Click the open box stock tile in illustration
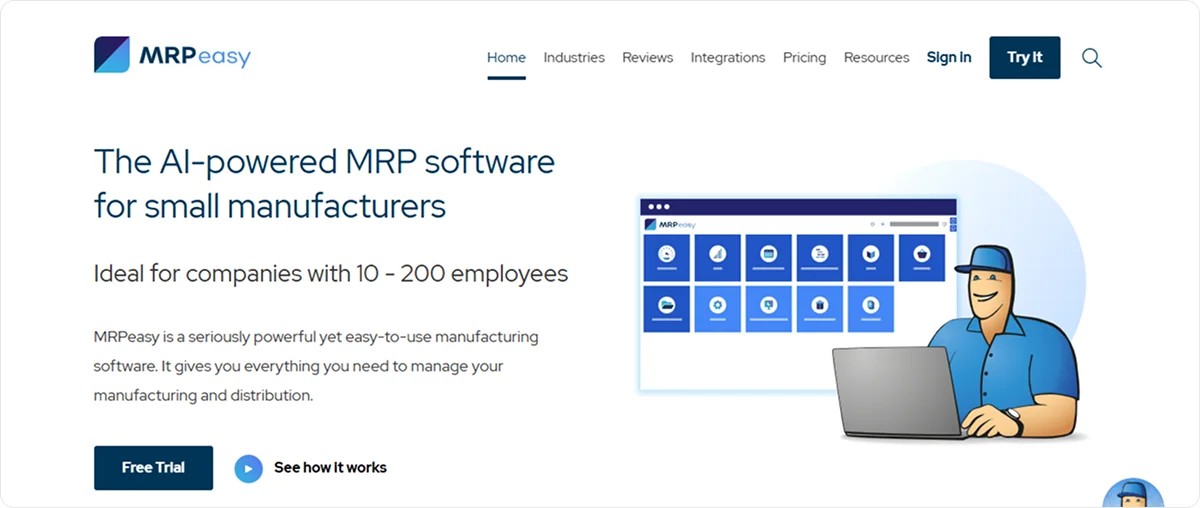Image resolution: width=1200 pixels, height=508 pixels. [x=870, y=258]
